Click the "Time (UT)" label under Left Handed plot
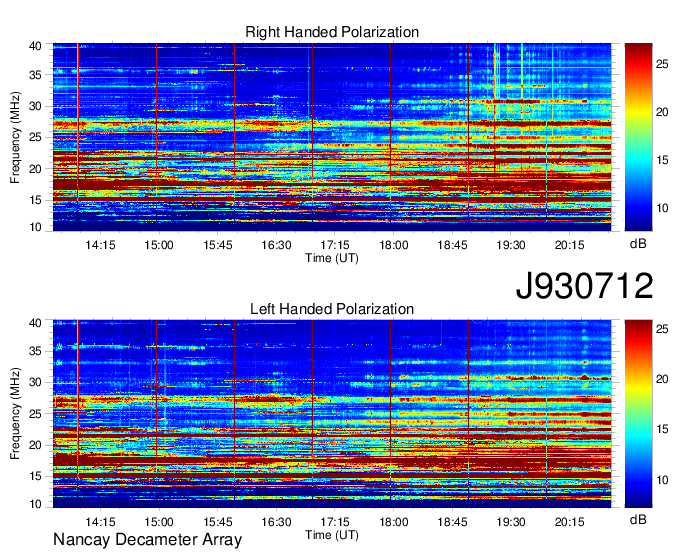This screenshot has height=552, width=680. coord(332,535)
